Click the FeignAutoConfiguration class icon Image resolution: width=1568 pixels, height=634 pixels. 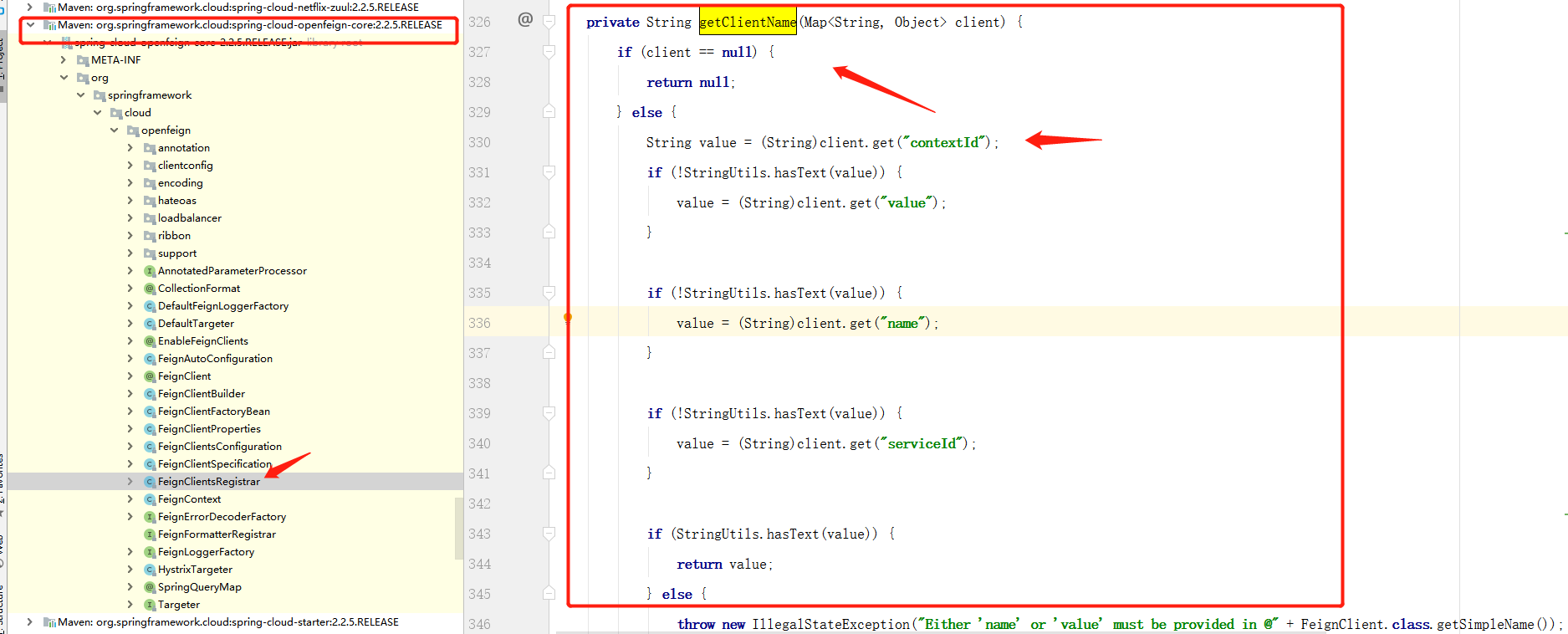click(x=150, y=359)
